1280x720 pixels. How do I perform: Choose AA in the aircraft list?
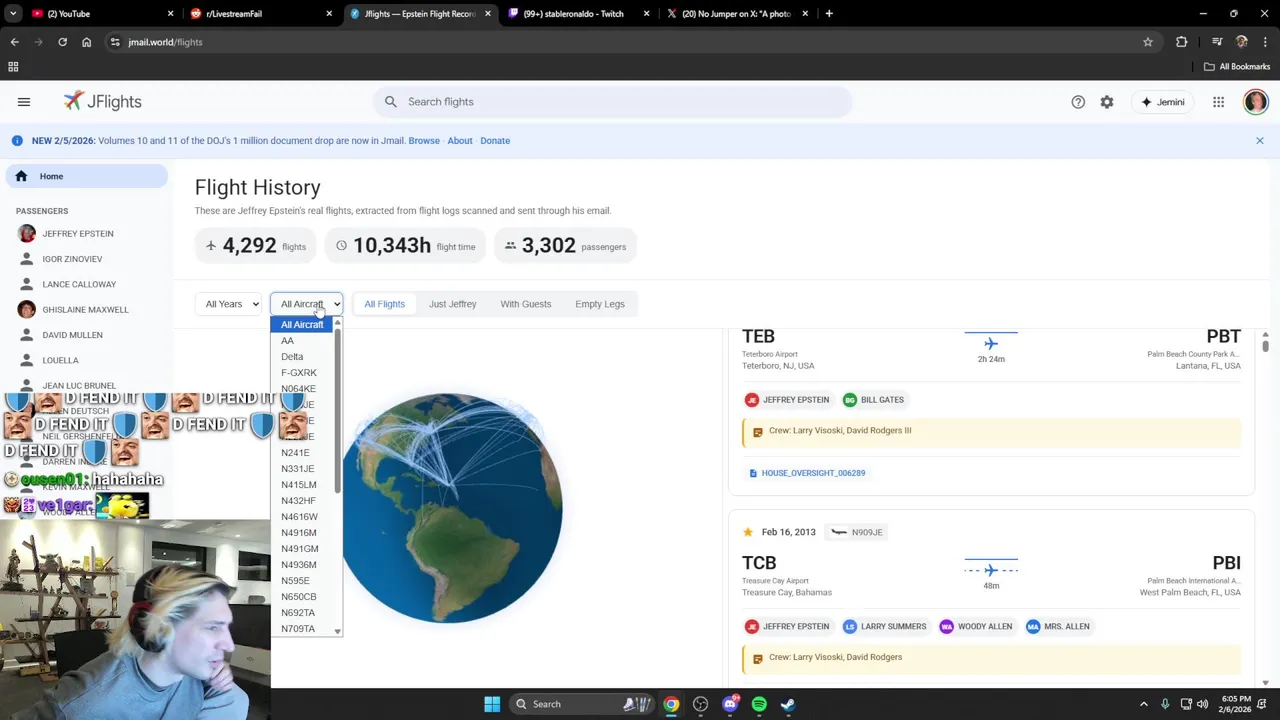(x=302, y=341)
